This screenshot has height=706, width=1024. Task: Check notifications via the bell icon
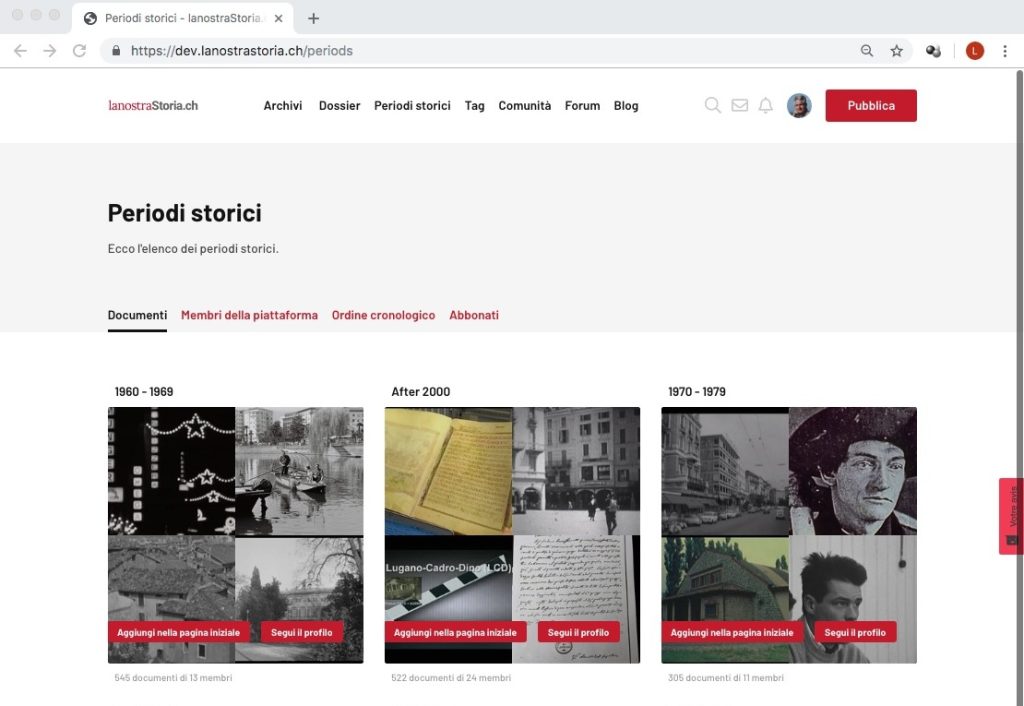click(x=765, y=105)
